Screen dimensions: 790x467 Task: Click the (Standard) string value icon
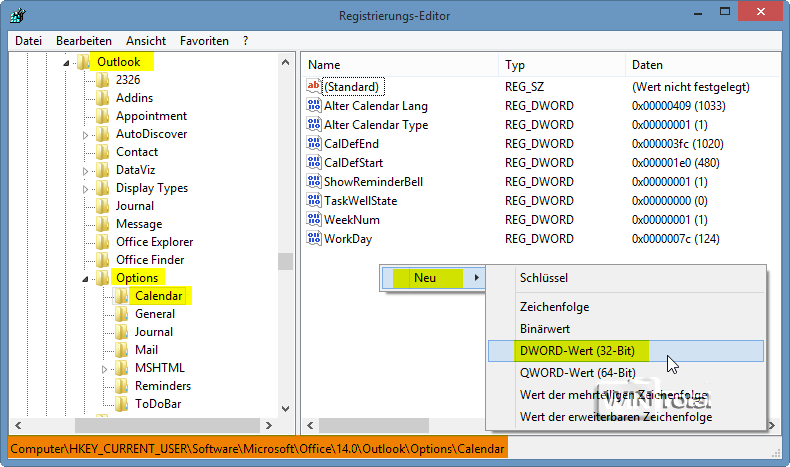click(x=313, y=86)
